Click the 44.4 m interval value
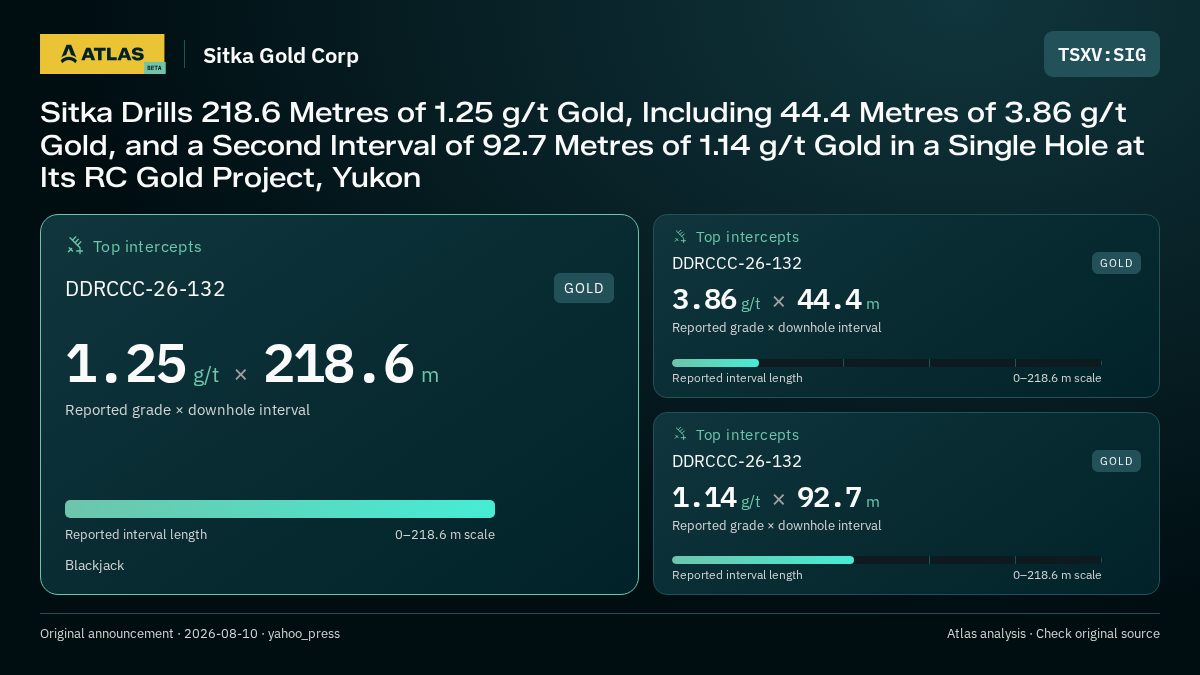Image resolution: width=1200 pixels, height=675 pixels. point(838,300)
